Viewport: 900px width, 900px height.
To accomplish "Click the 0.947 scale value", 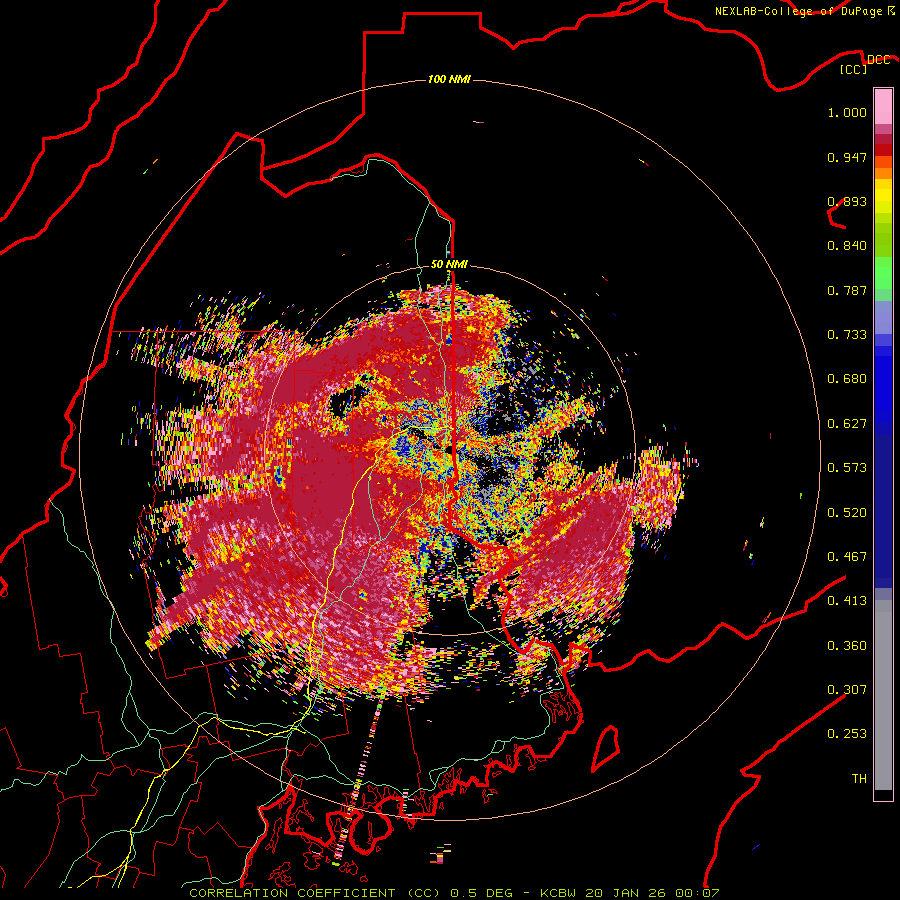I will point(847,157).
